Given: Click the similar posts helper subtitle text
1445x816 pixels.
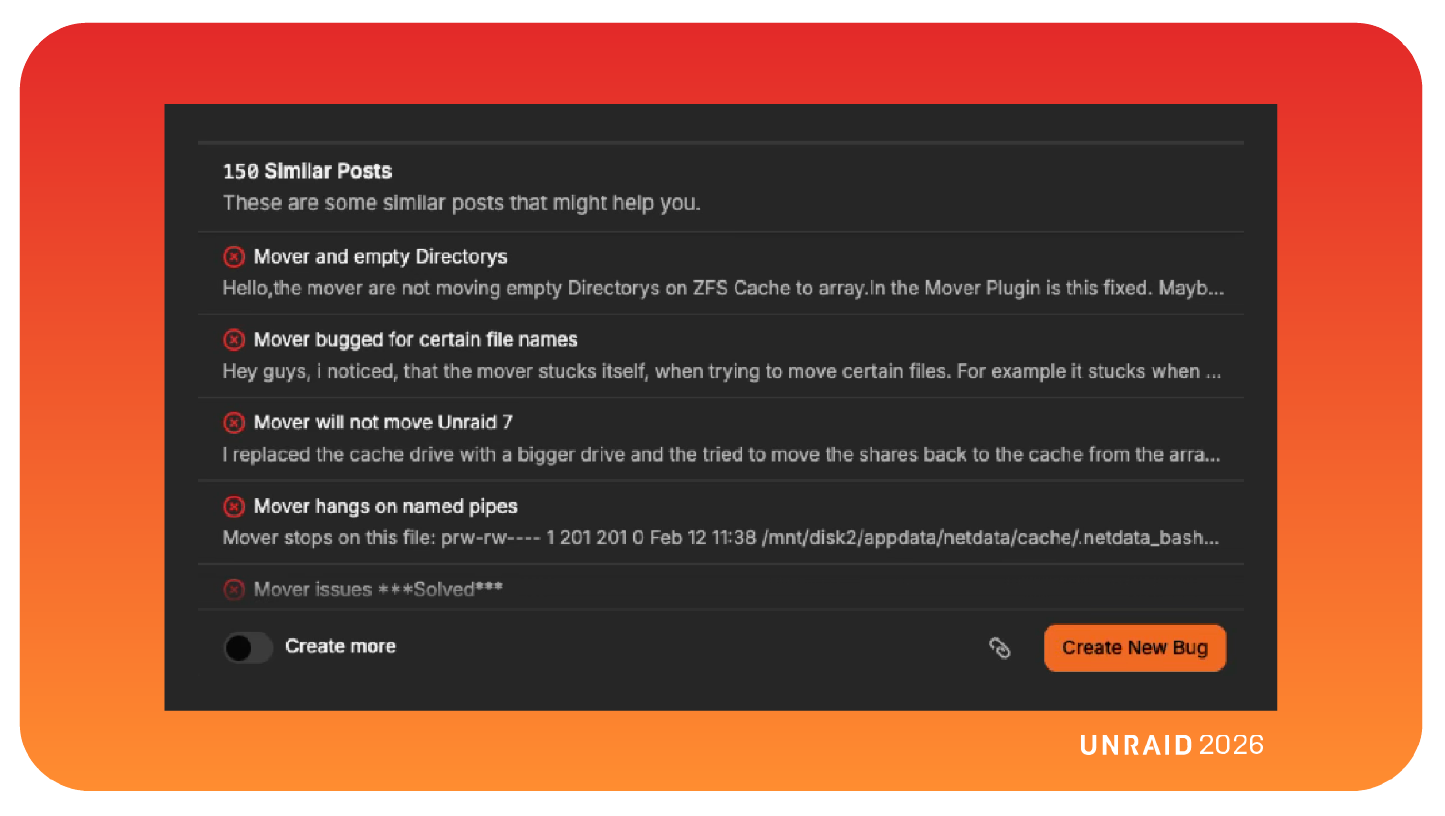Looking at the screenshot, I should point(461,203).
